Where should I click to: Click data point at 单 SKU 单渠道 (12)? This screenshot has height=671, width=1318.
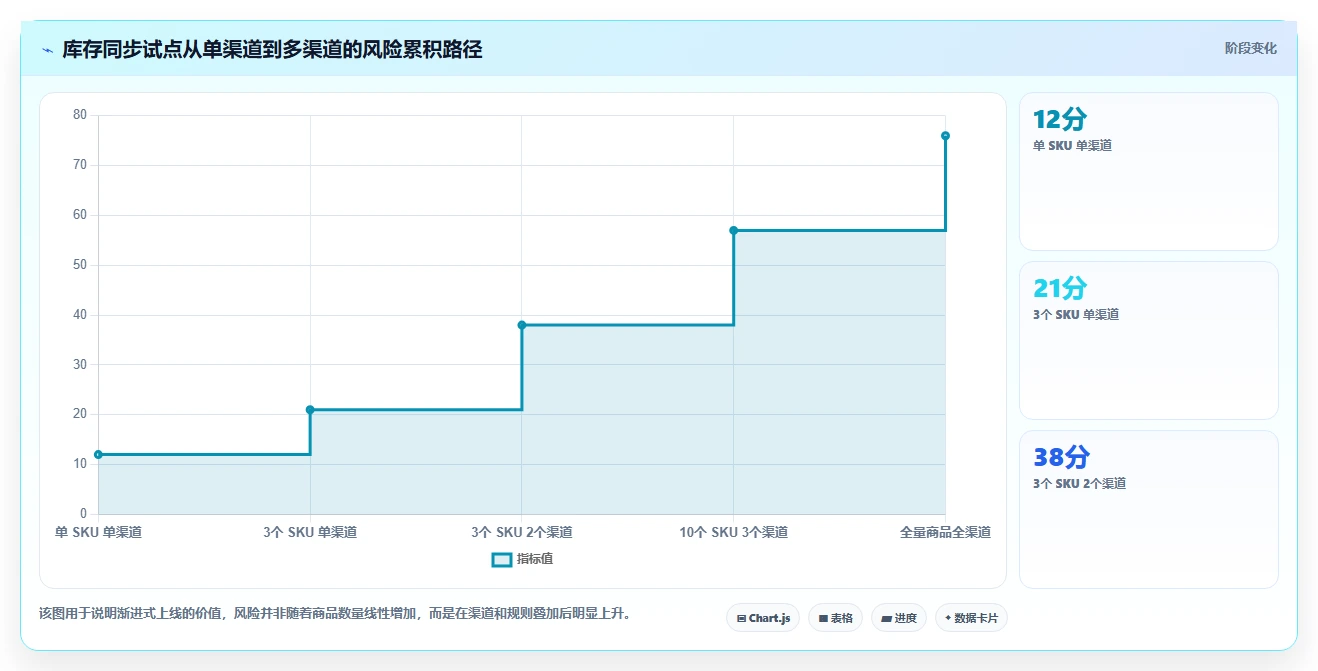[x=98, y=455]
